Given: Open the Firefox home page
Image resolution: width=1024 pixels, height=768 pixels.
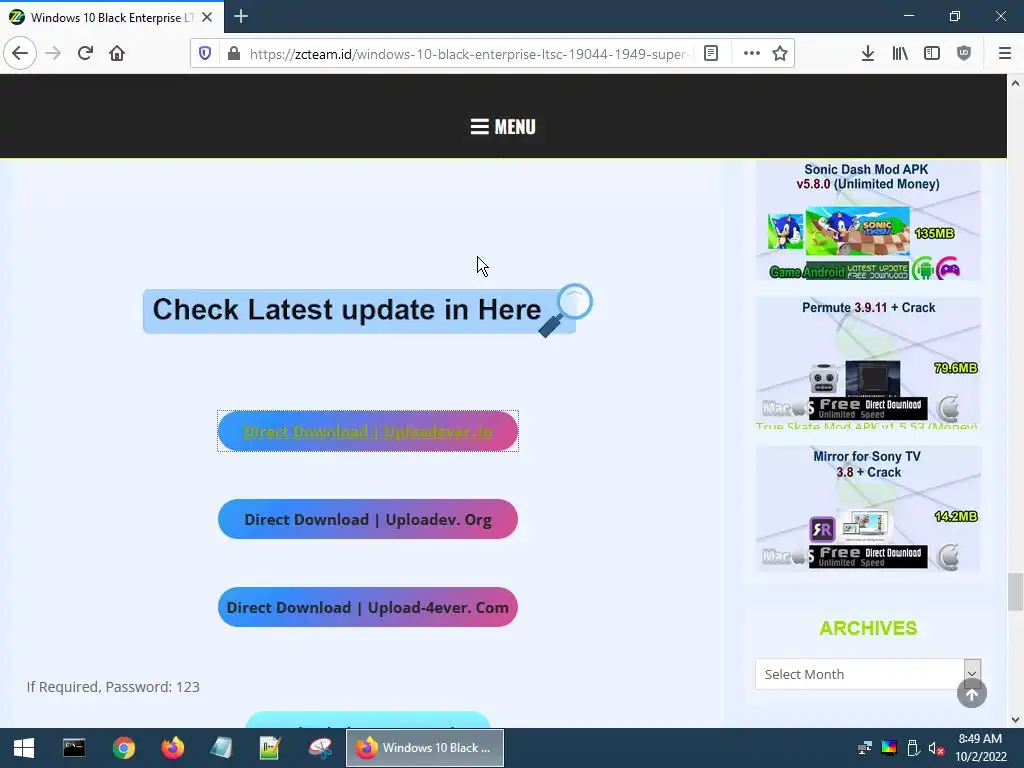Looking at the screenshot, I should coord(117,53).
